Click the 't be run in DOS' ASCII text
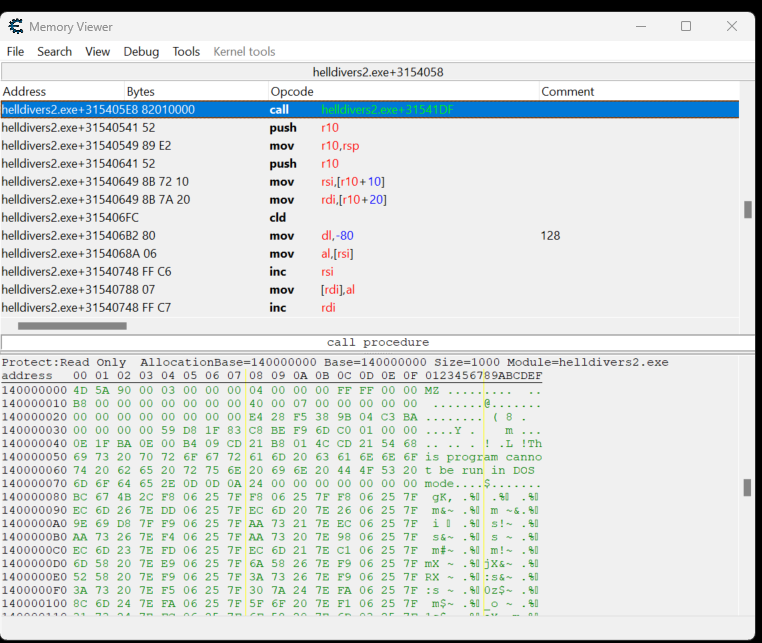762x643 pixels. click(479, 470)
